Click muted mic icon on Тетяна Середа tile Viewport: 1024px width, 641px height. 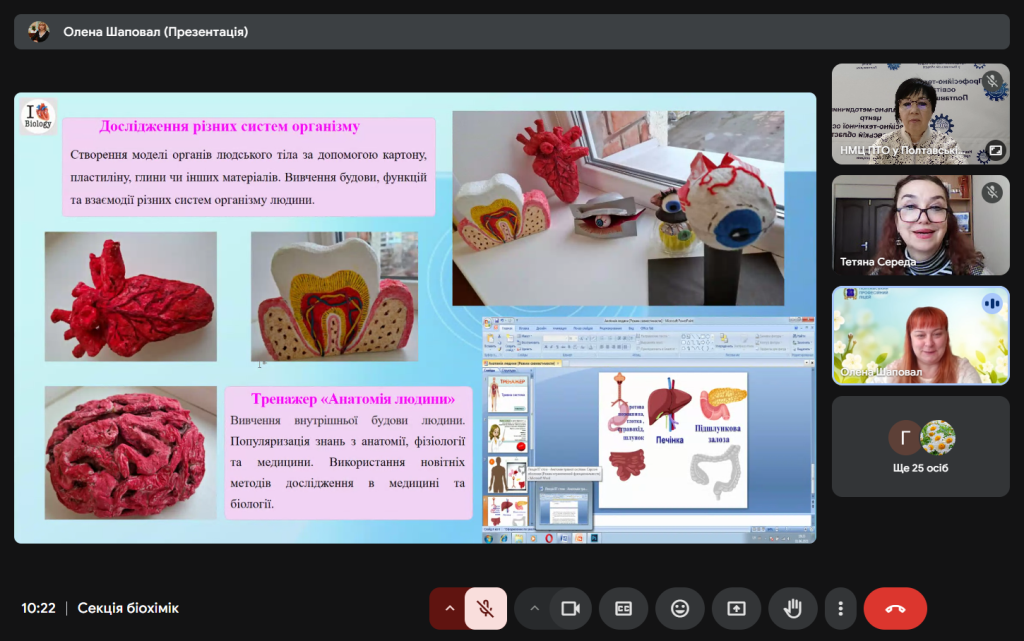tap(992, 192)
